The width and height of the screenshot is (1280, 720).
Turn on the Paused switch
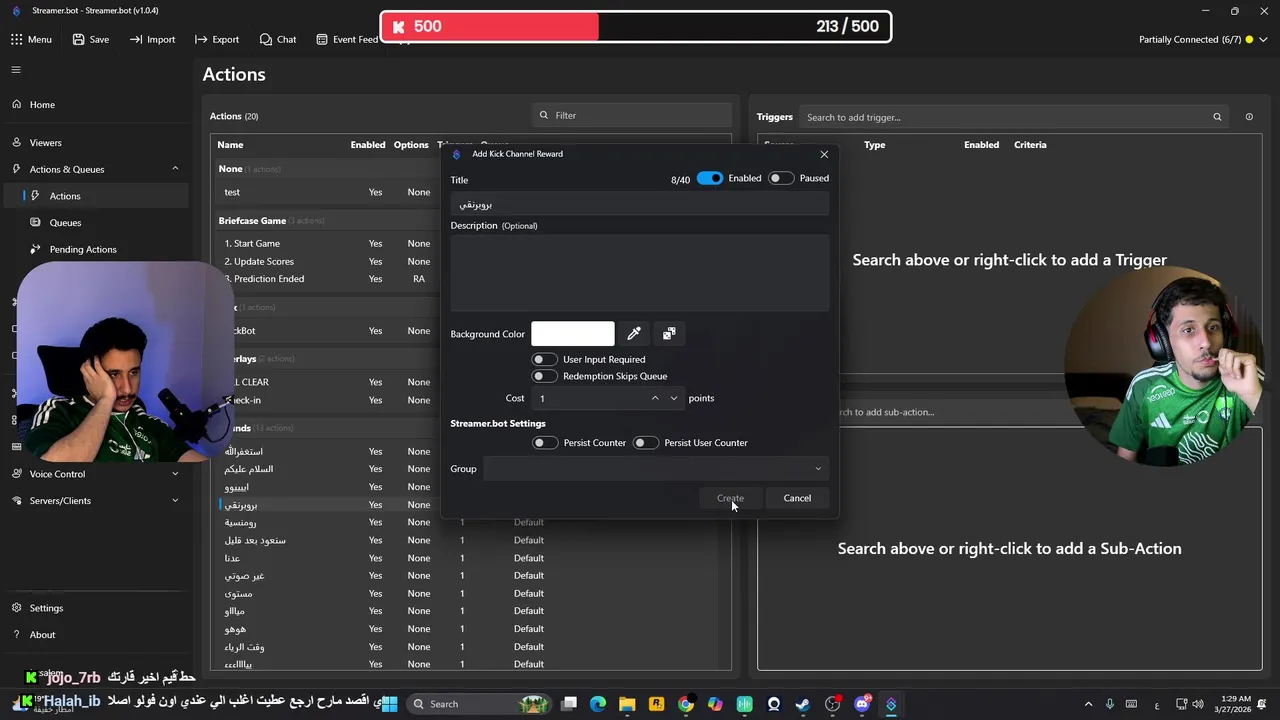[x=781, y=178]
